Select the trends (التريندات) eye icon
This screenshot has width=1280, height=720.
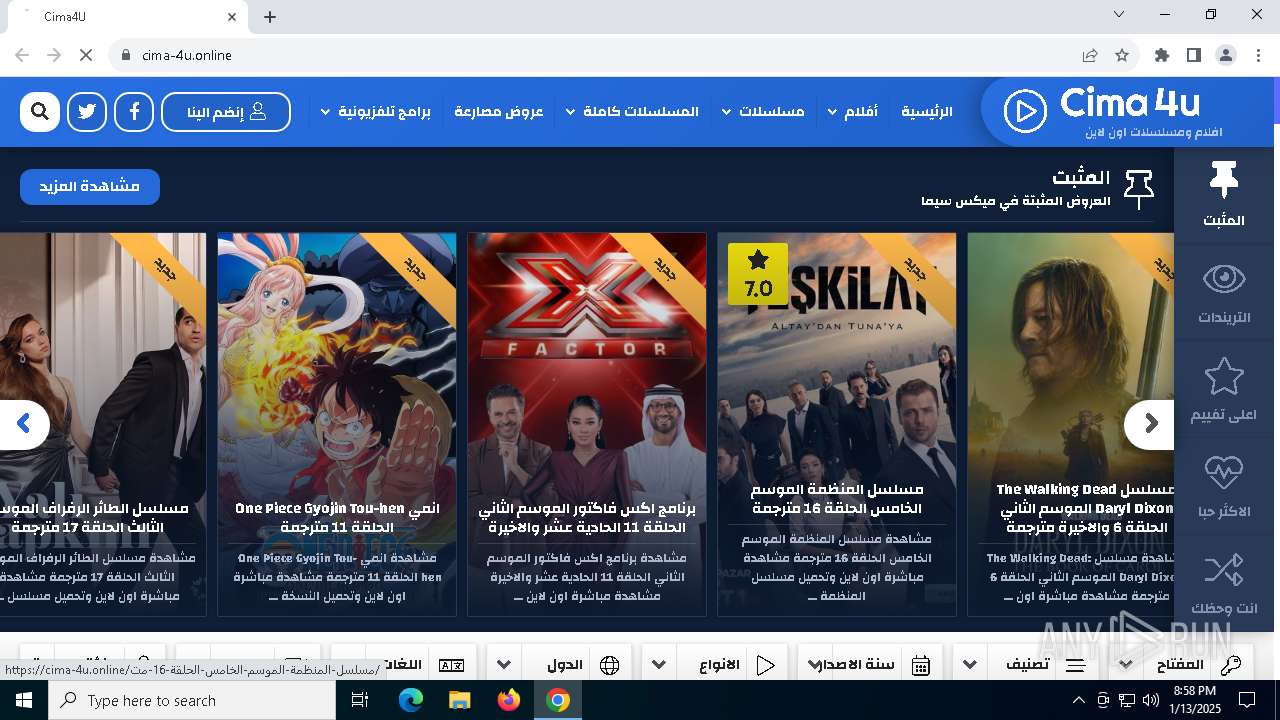point(1224,279)
